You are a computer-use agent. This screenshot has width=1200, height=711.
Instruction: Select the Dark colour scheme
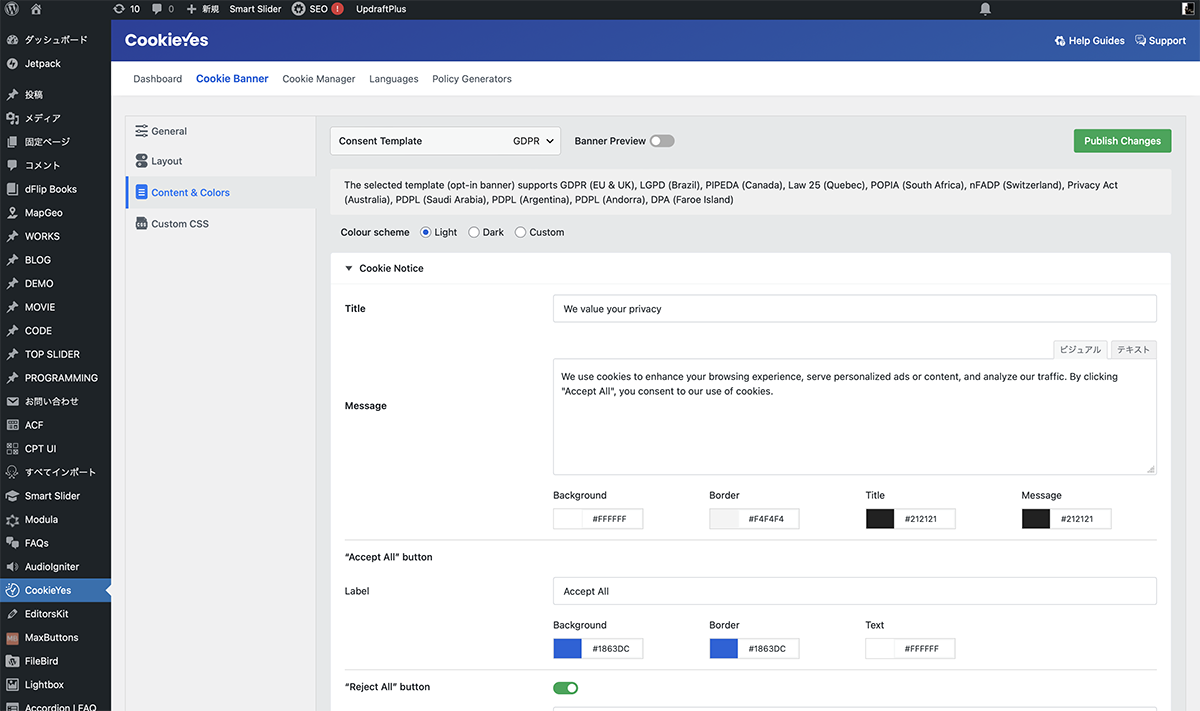click(x=474, y=232)
